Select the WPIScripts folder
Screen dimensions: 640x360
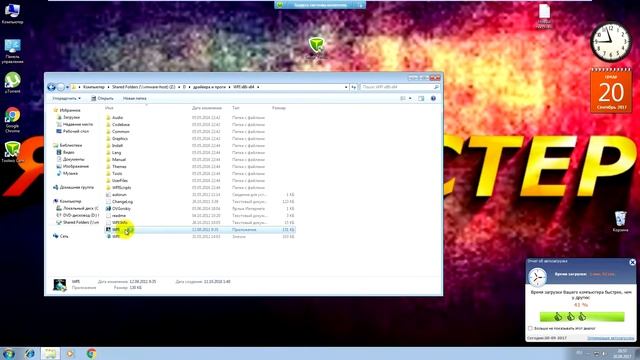point(122,187)
